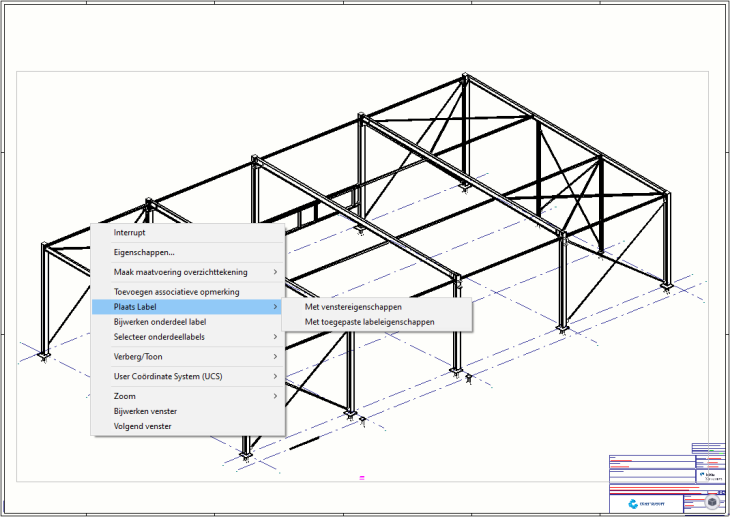Choose 'Toevoegen associatieve opmerking'

[x=176, y=292]
